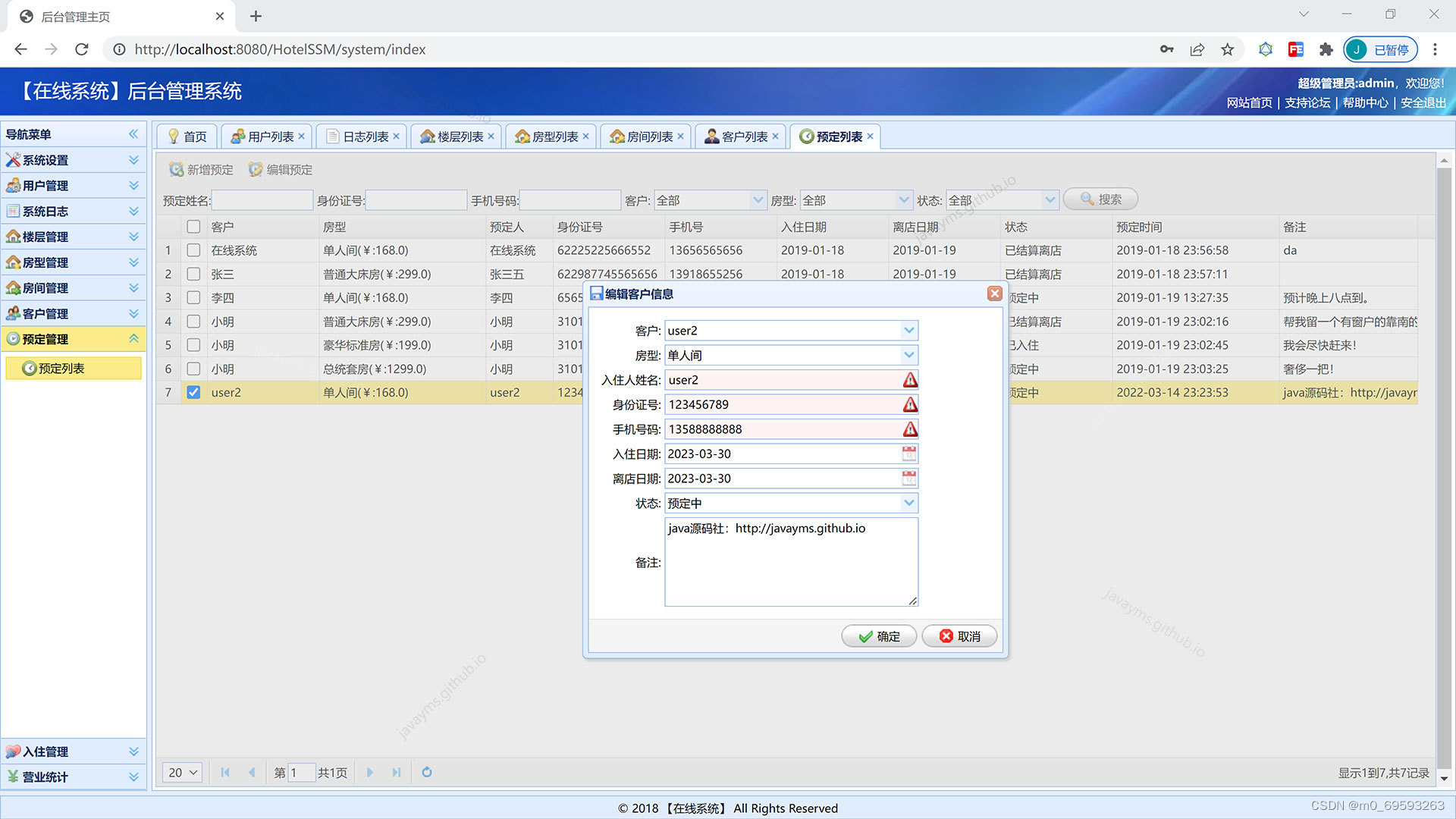The height and width of the screenshot is (819, 1456).
Task: Refresh the reservation grid
Action: click(427, 772)
